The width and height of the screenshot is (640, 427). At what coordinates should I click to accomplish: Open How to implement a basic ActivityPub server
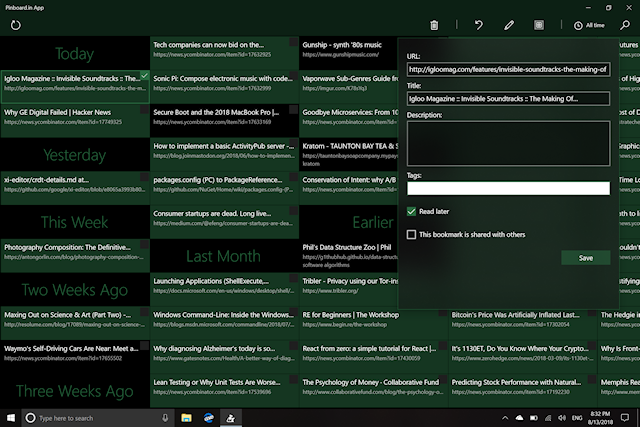224,154
